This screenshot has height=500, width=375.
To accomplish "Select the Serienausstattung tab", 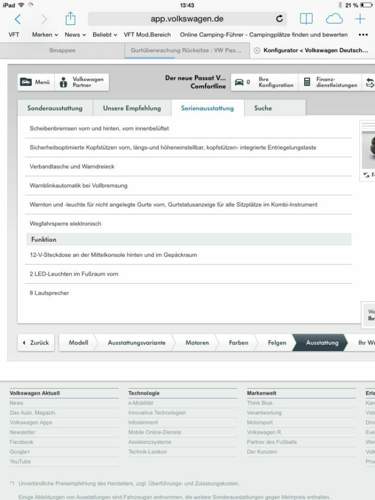I will tap(207, 108).
